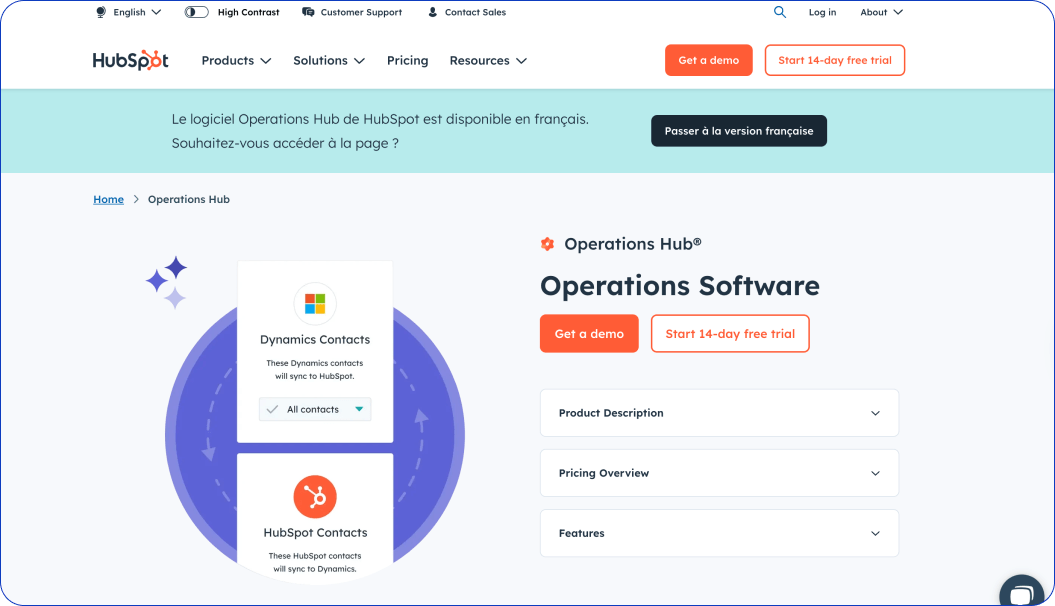Follow the Home breadcrumb link
This screenshot has height=606, width=1055.
click(108, 199)
